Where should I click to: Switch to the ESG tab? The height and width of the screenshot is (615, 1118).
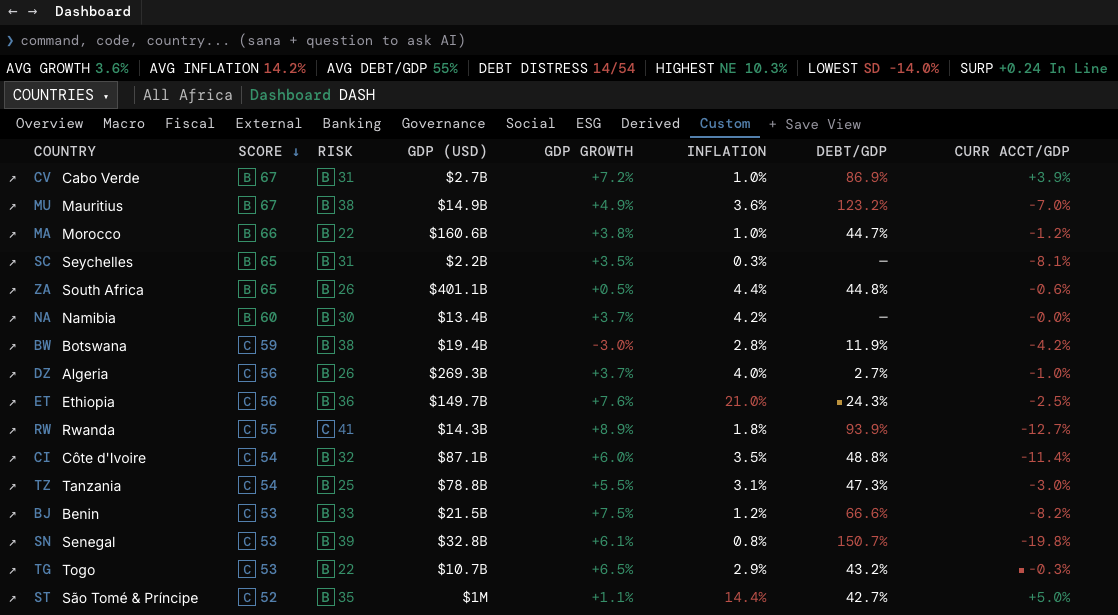coord(588,123)
